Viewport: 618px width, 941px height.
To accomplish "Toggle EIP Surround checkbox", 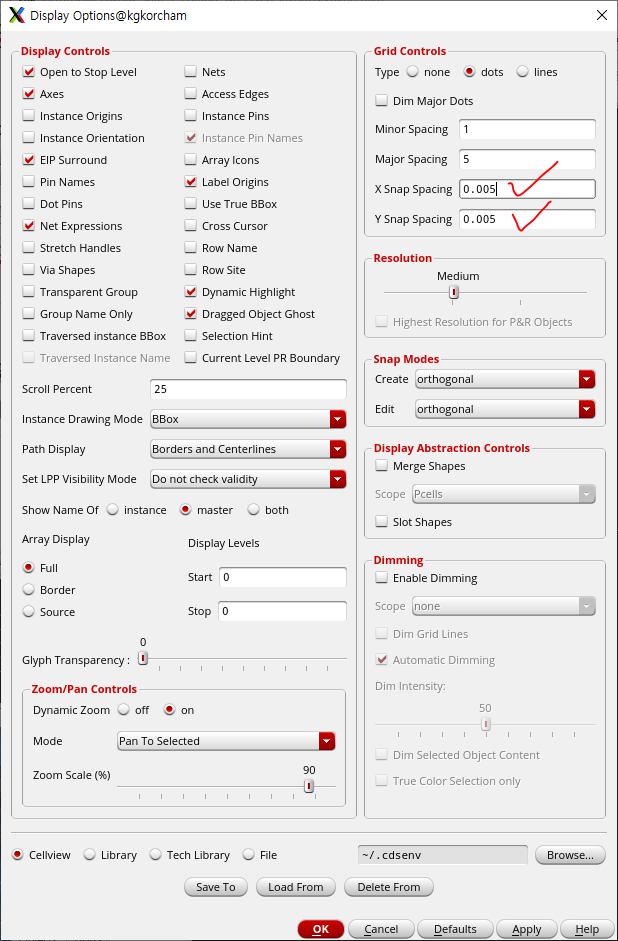I will pos(28,160).
